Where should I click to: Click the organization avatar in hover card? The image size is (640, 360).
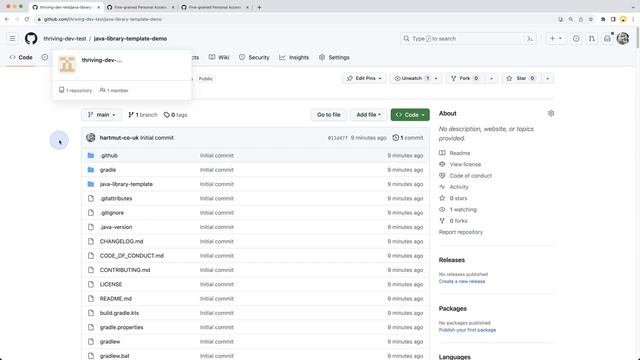[67, 64]
